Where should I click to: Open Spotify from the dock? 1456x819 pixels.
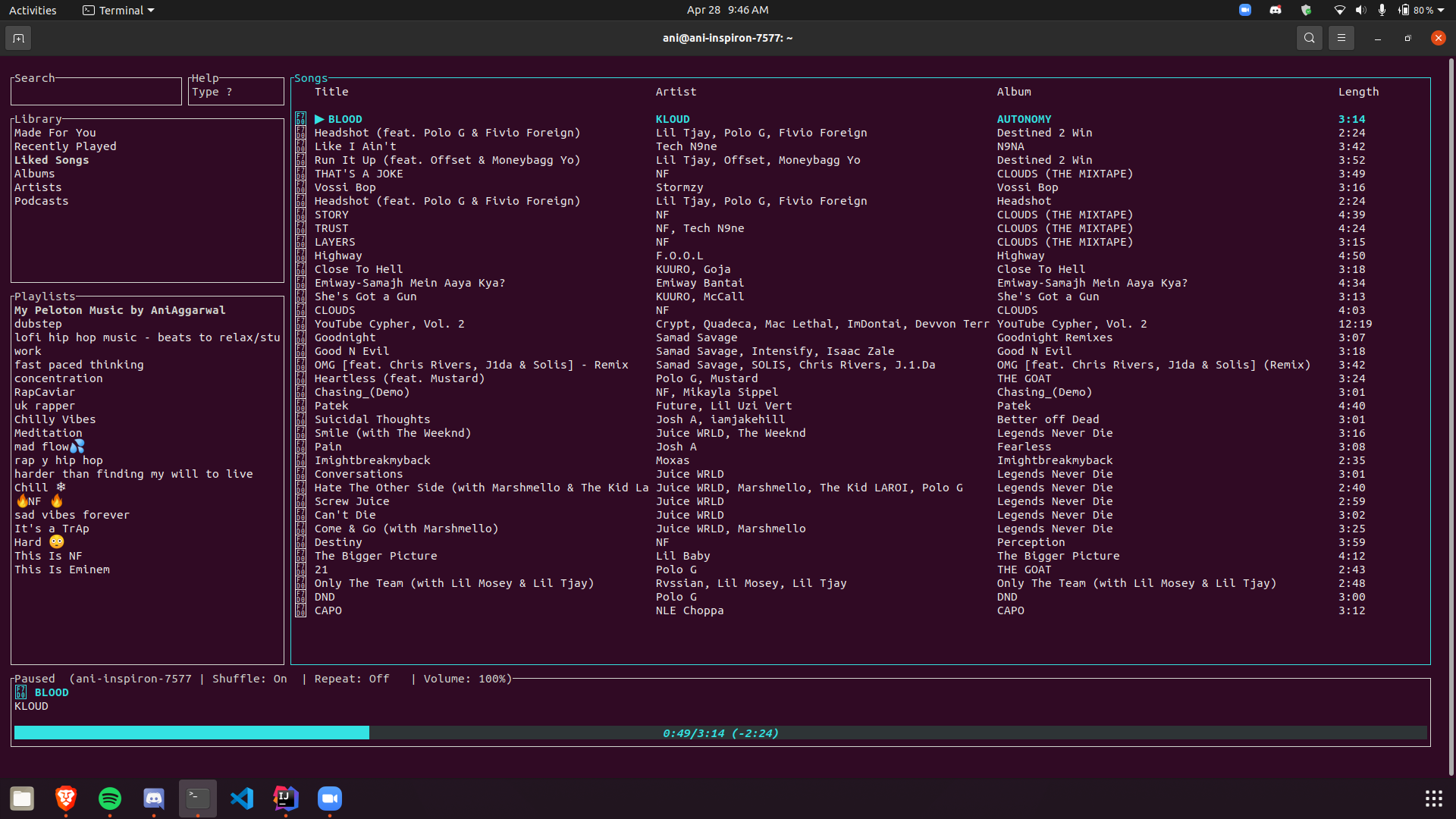[110, 798]
